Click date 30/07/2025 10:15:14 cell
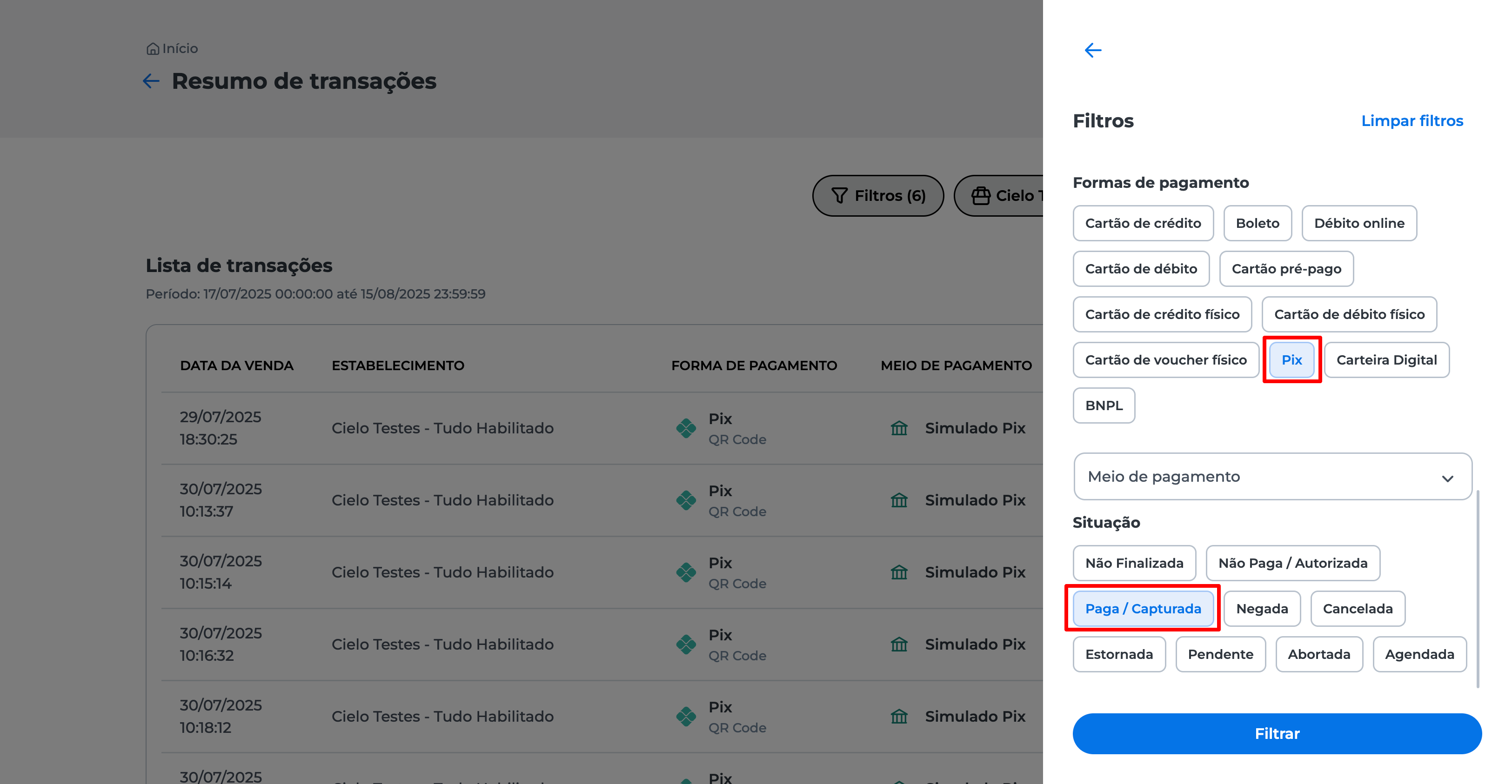The height and width of the screenshot is (784, 1512). 220,572
